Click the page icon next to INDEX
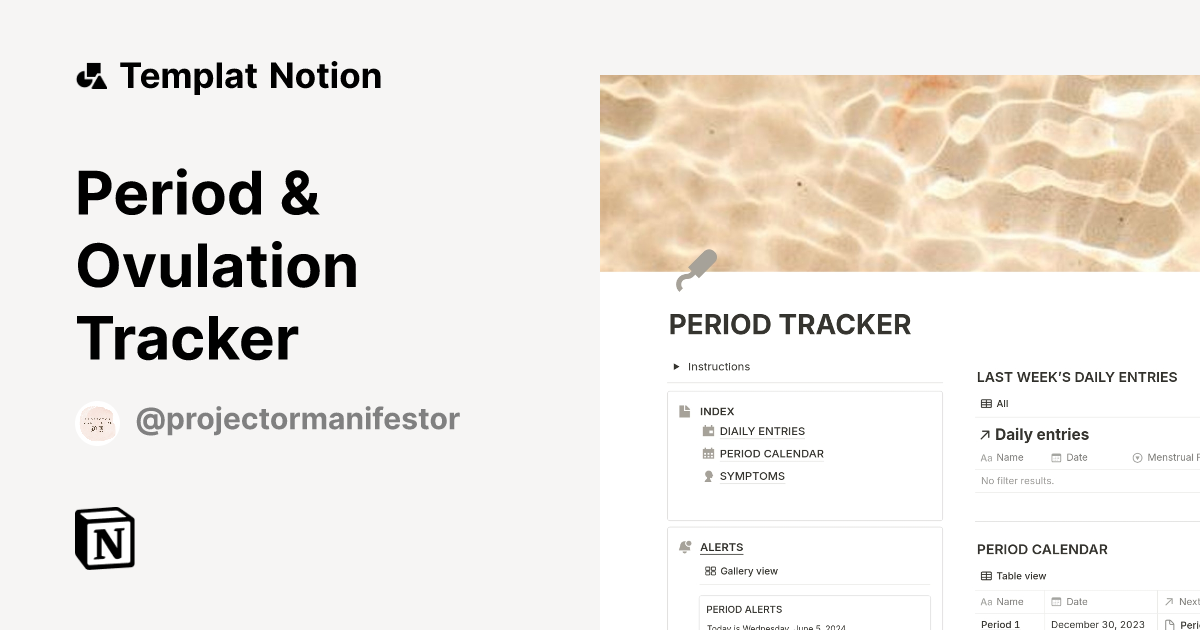This screenshot has height=630, width=1200. (x=684, y=410)
